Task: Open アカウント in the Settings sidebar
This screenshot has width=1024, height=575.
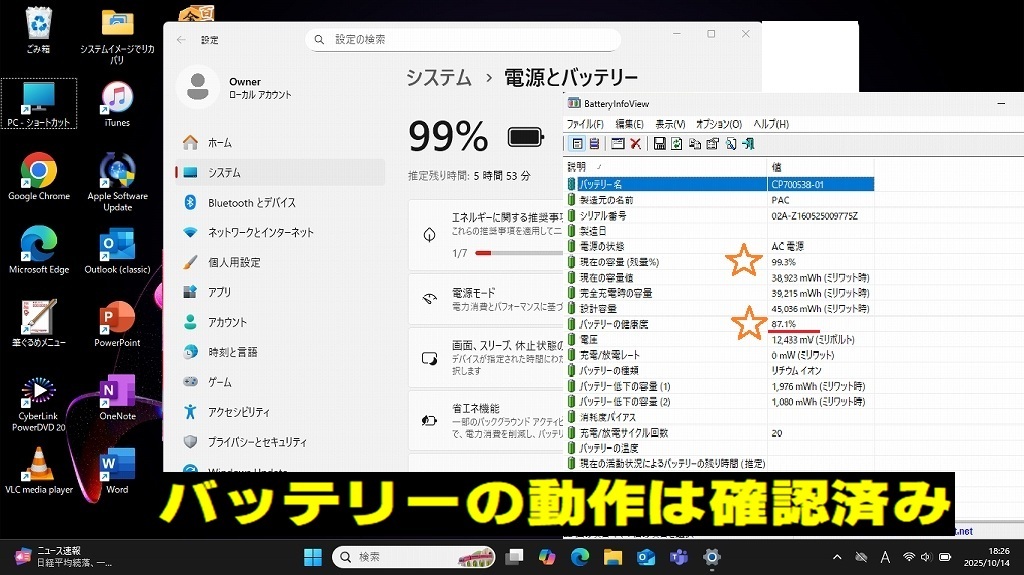Action: point(280,322)
